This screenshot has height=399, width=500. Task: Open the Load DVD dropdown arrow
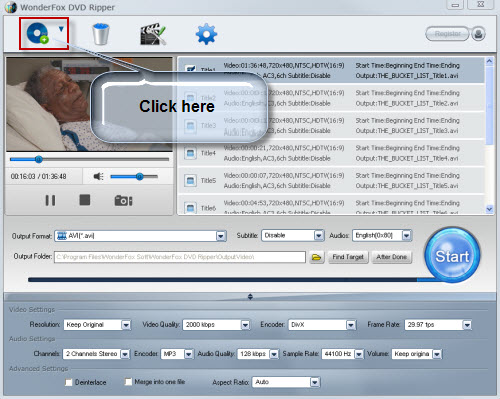pyautogui.click(x=61, y=29)
